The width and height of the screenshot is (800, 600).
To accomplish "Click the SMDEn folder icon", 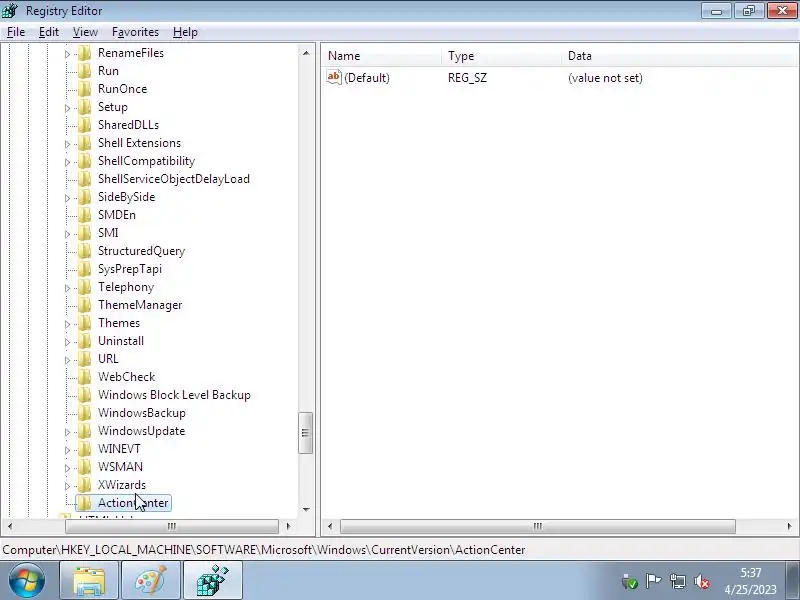I will tap(85, 215).
